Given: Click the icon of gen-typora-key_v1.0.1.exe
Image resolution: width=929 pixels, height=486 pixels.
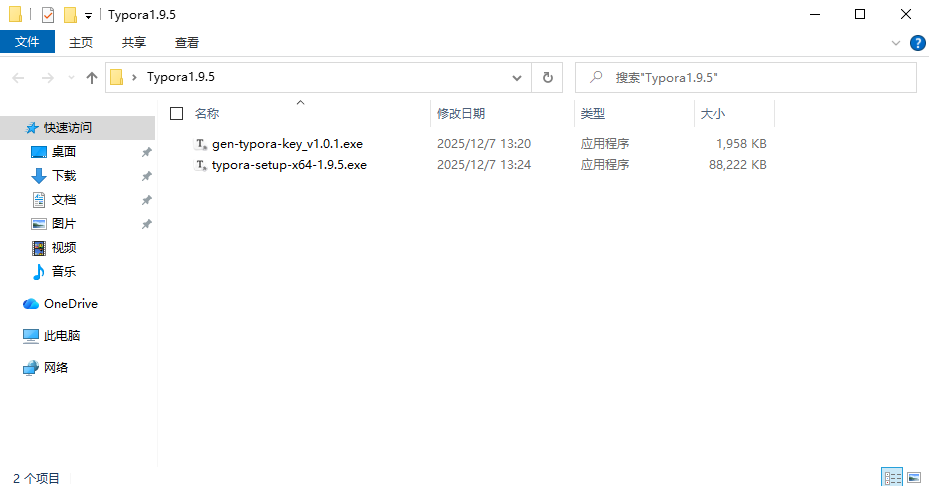Looking at the screenshot, I should 201,144.
